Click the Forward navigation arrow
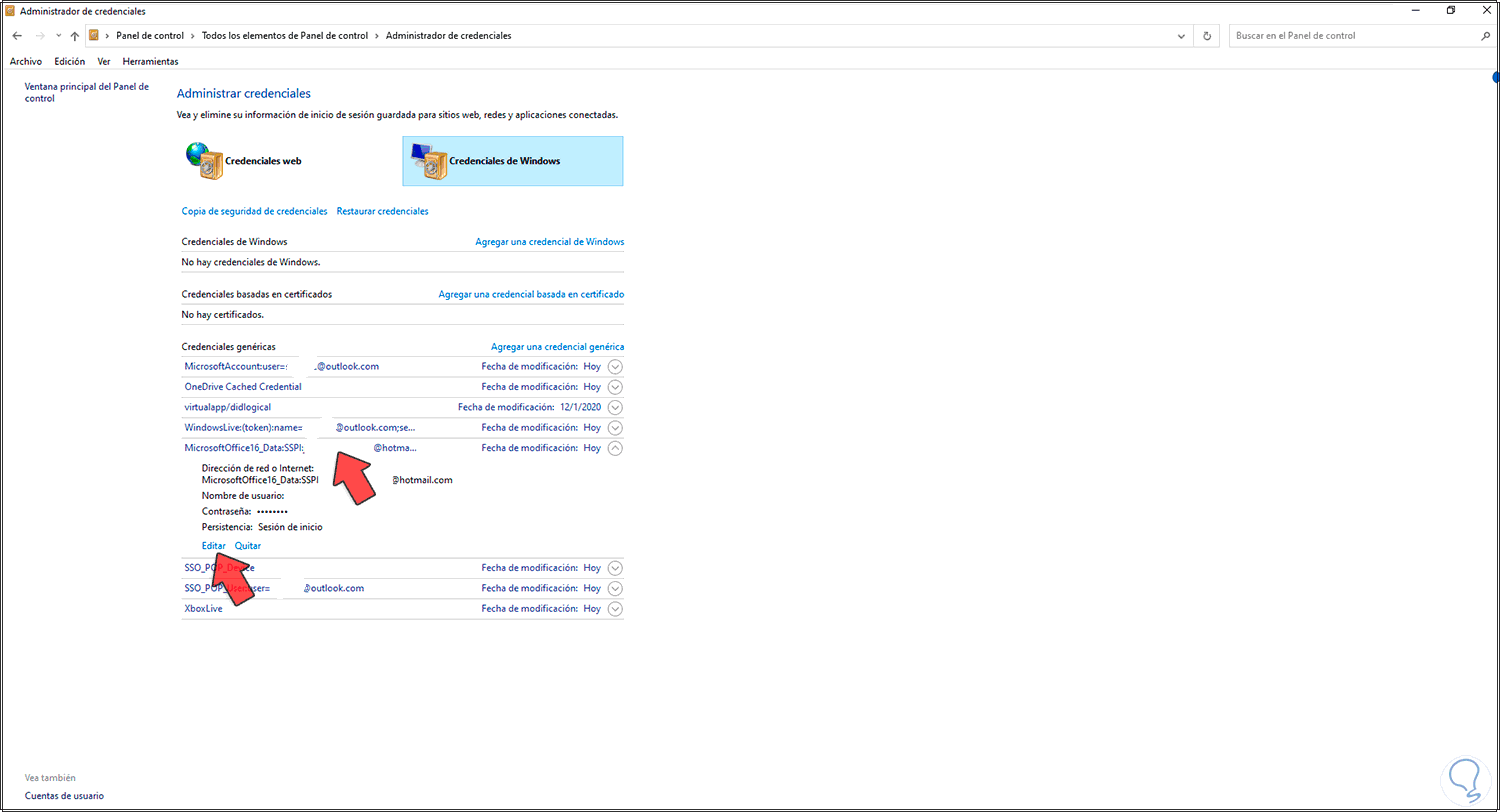1500x812 pixels. (39, 36)
